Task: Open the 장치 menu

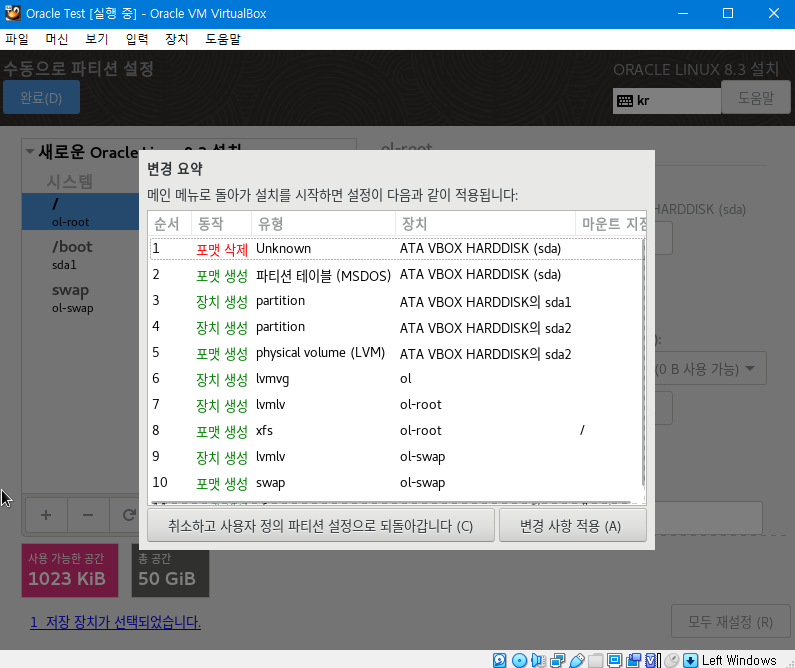Action: 176,39
